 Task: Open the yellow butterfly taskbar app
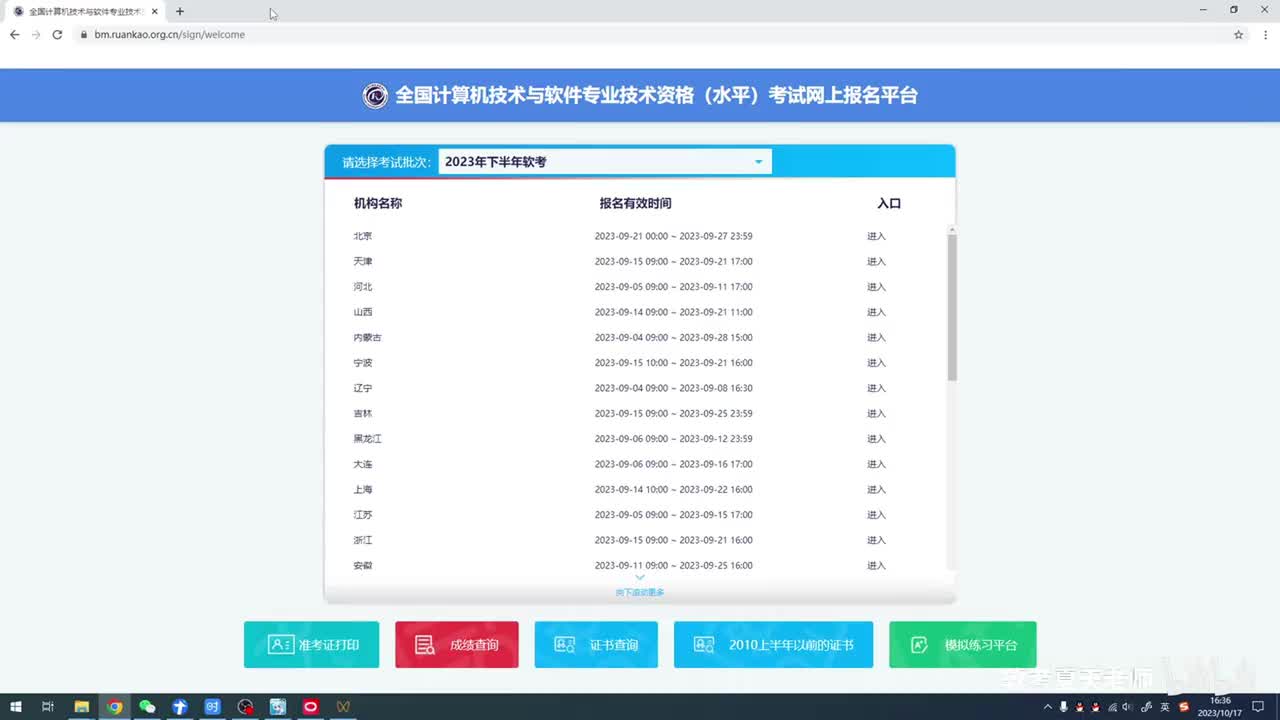coord(343,707)
